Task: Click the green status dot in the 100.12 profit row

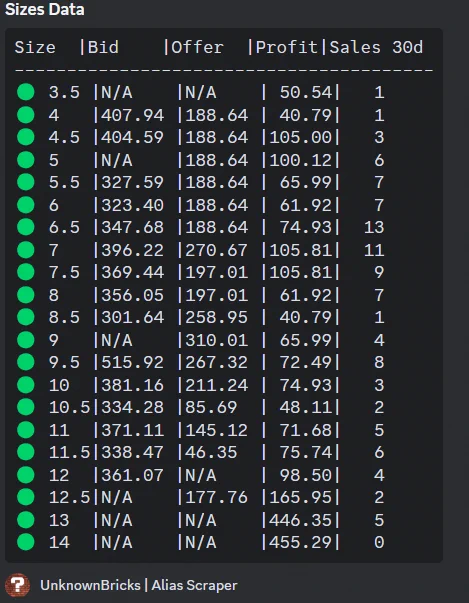Action: pyautogui.click(x=26, y=160)
